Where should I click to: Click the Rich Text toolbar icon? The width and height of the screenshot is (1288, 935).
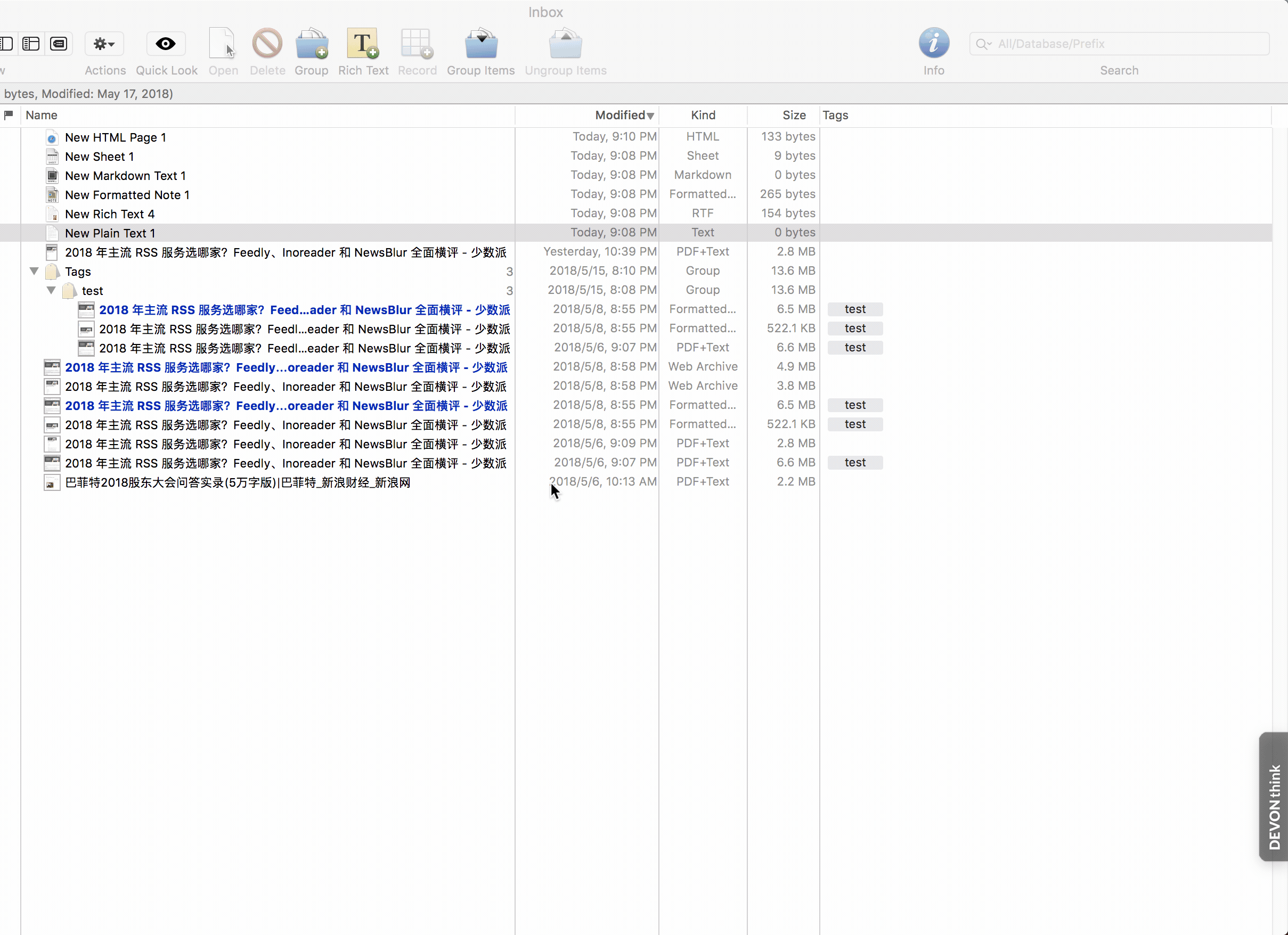(363, 44)
